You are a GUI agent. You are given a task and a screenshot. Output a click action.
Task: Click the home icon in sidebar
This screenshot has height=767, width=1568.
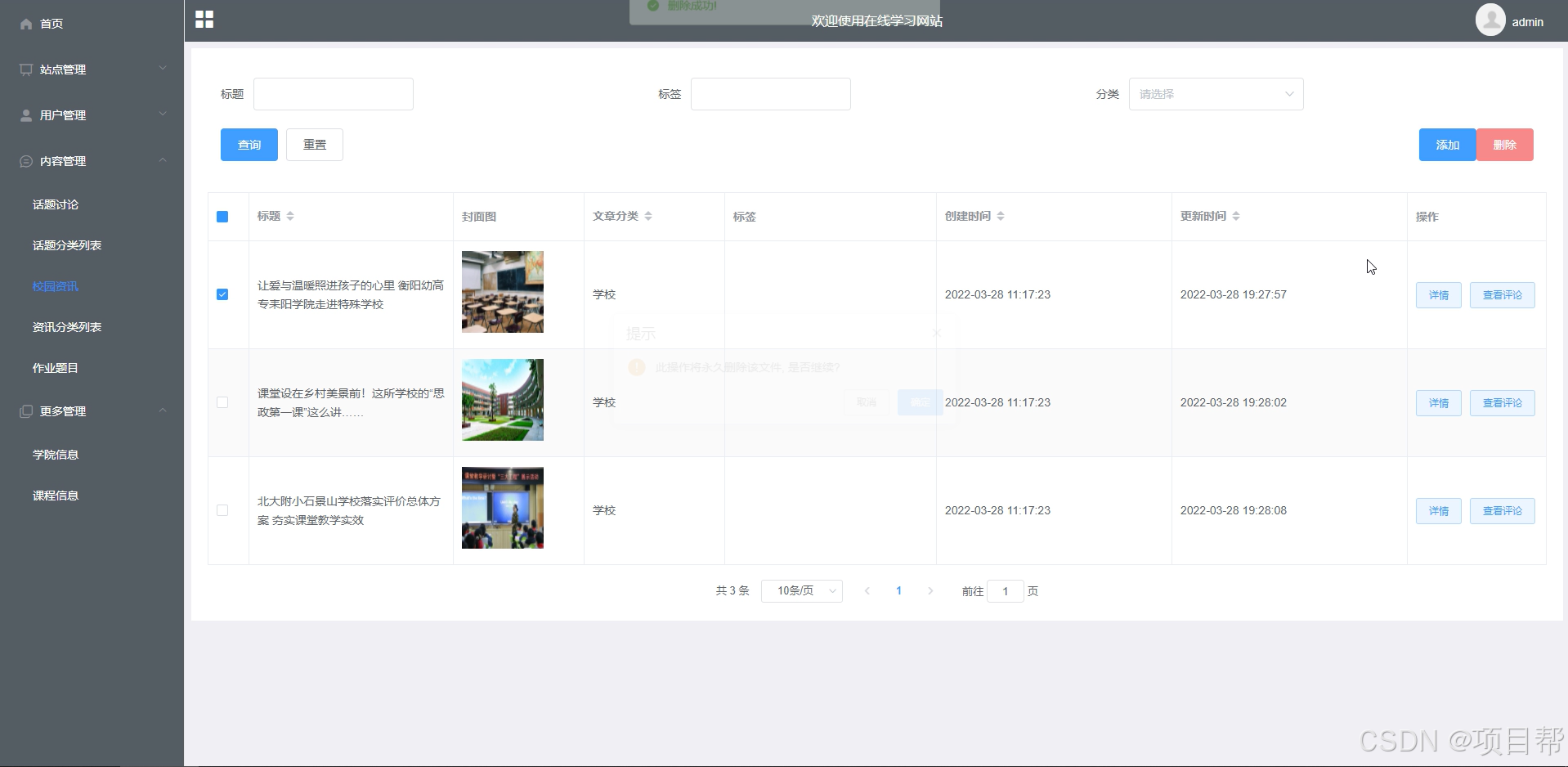coord(26,24)
